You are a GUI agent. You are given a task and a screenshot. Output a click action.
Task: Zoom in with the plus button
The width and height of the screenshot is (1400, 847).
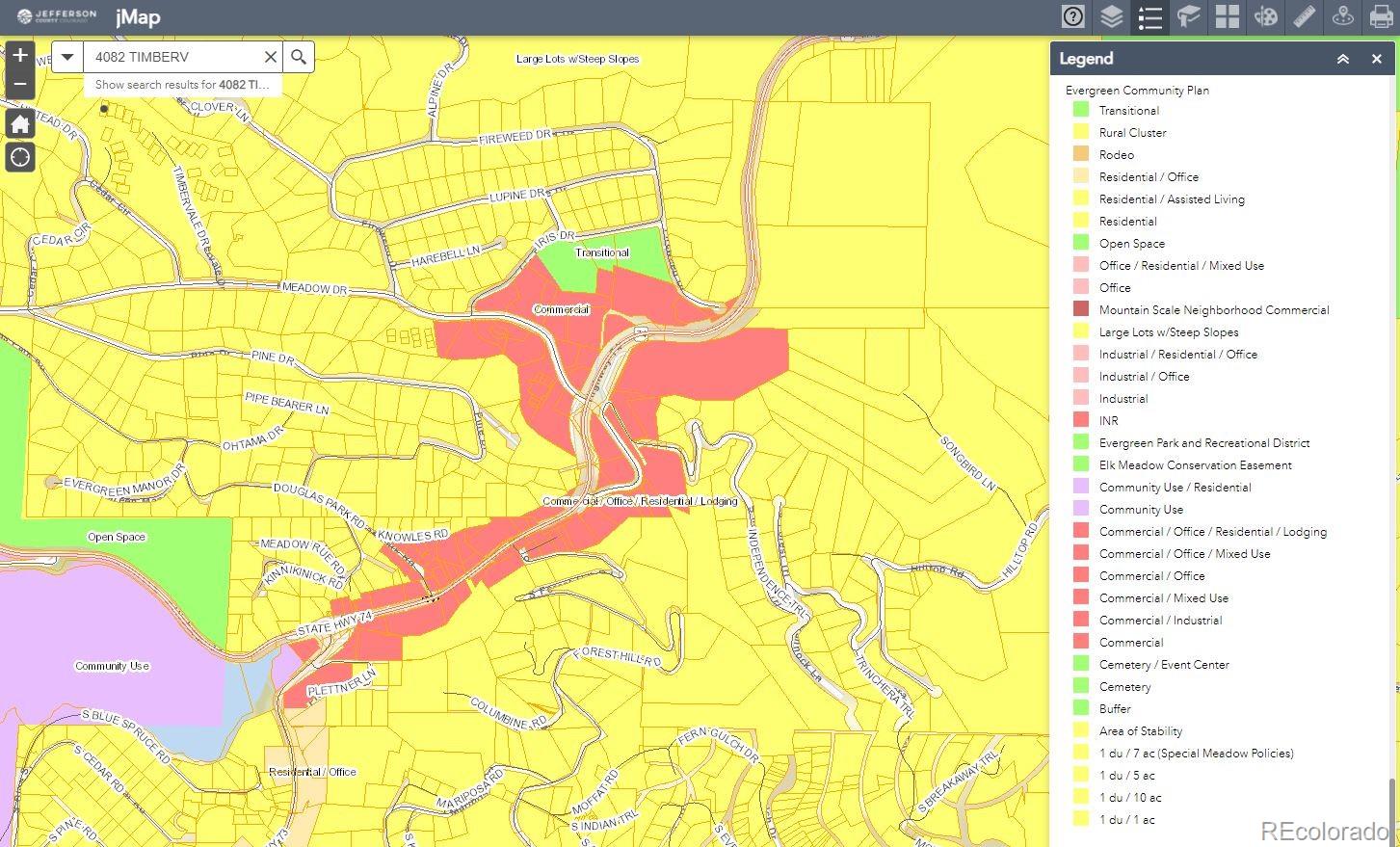tap(20, 55)
